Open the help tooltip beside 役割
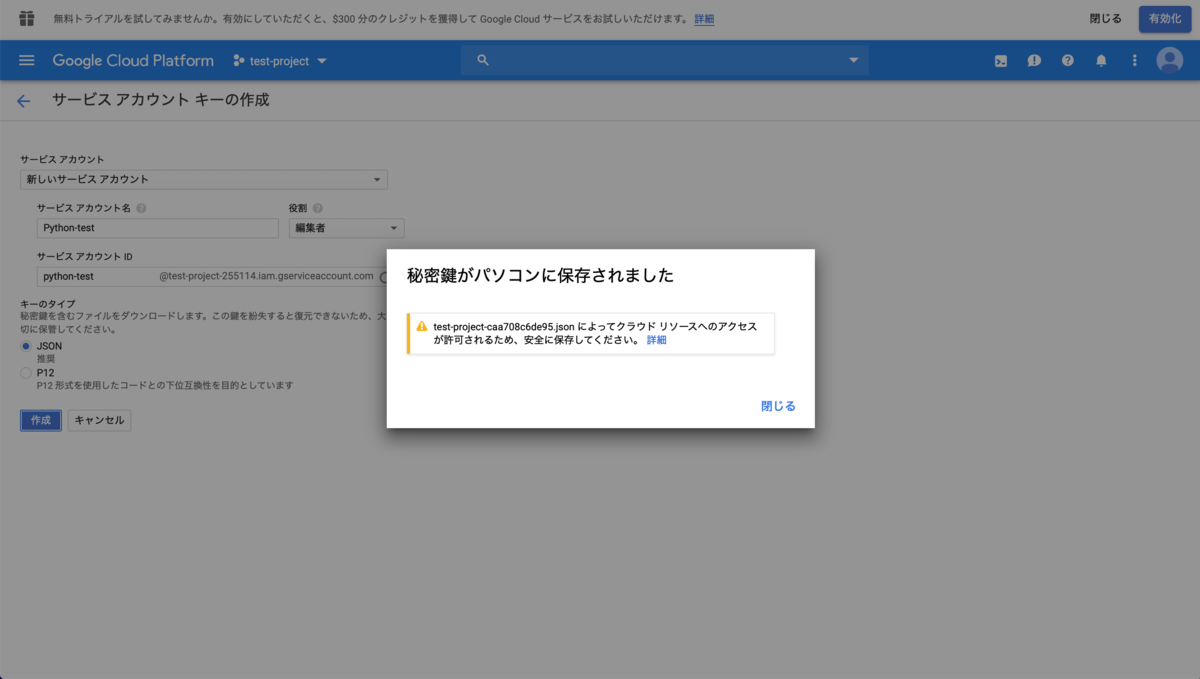 click(x=317, y=207)
